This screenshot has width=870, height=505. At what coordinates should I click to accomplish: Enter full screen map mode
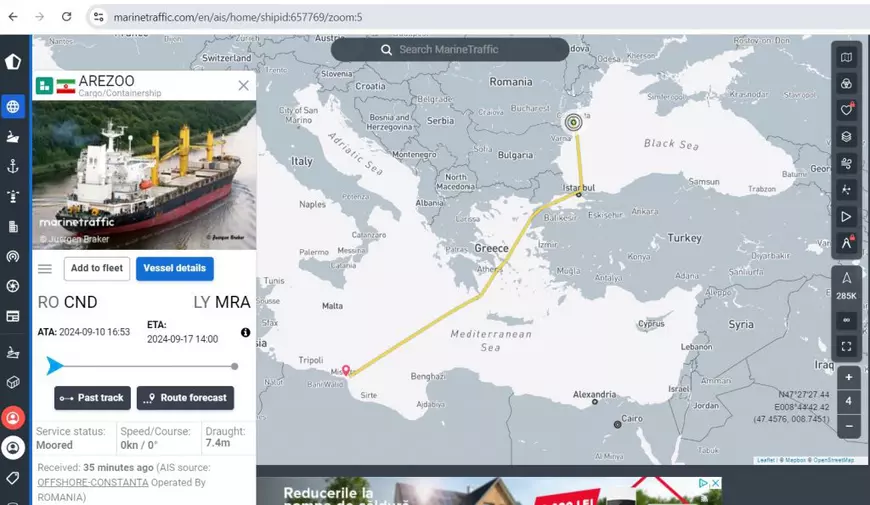point(847,346)
